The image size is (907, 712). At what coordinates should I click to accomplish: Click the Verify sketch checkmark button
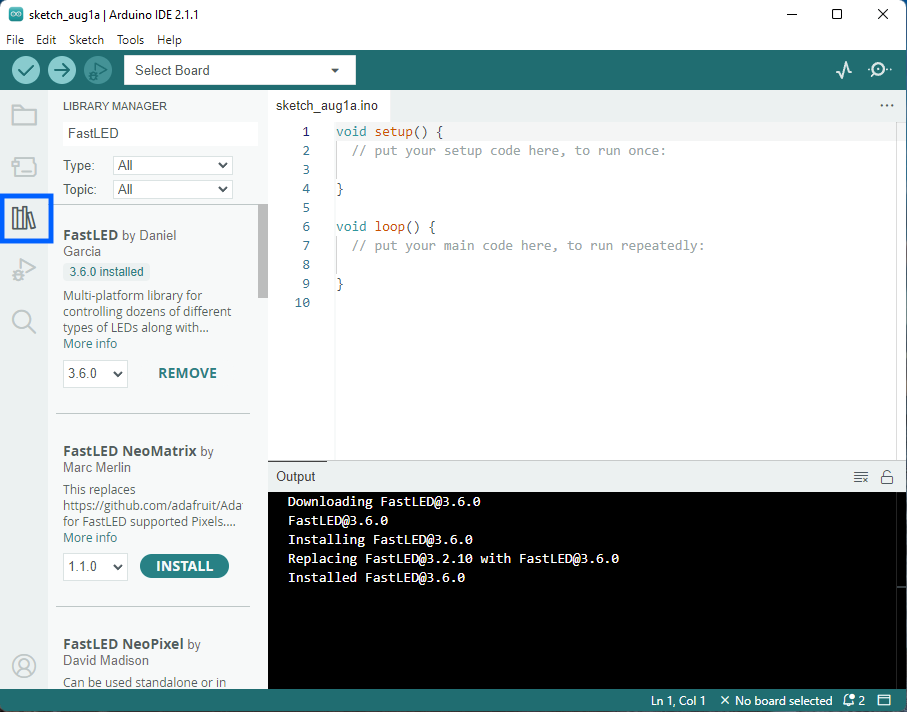tap(26, 70)
